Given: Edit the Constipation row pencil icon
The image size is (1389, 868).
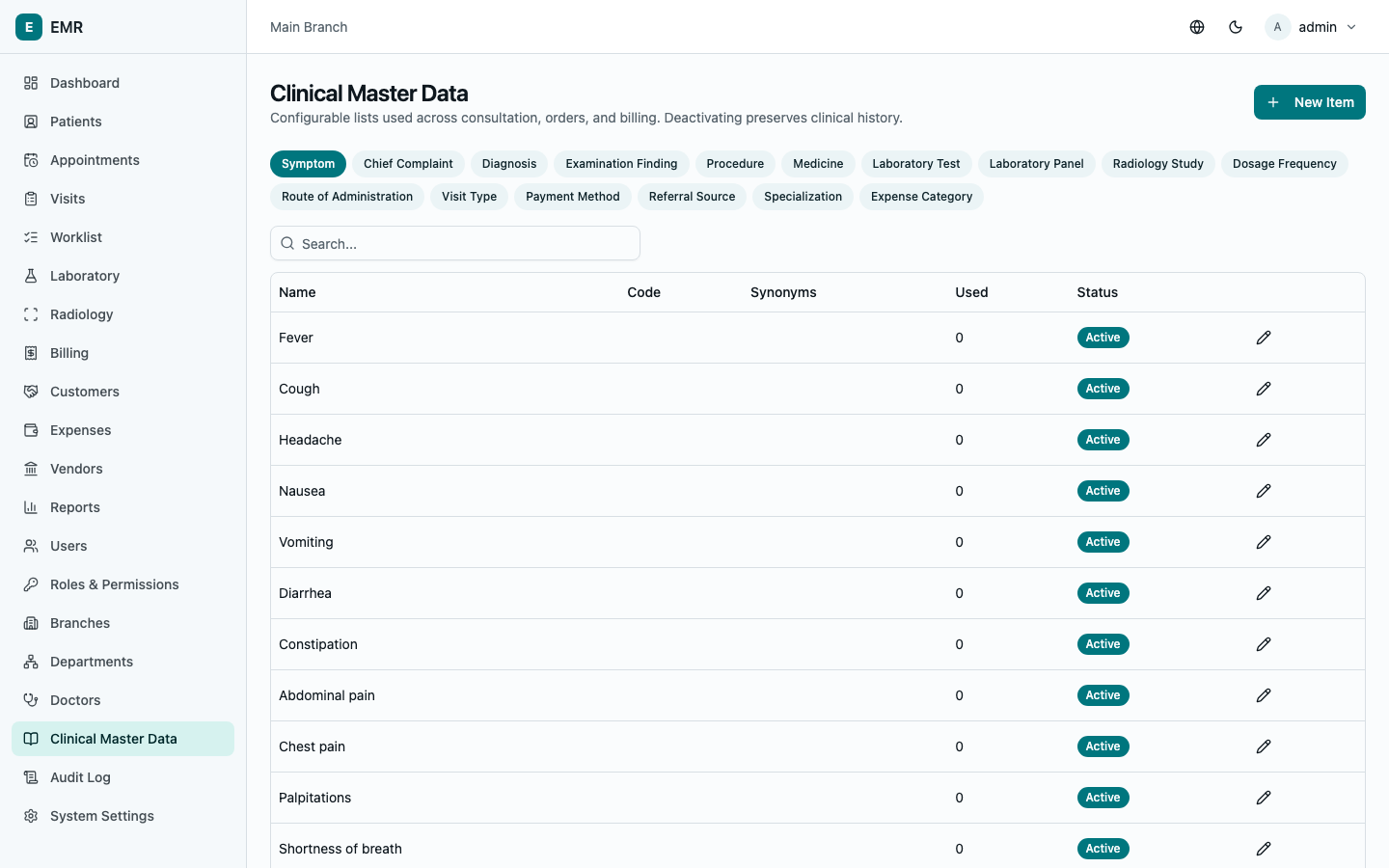Looking at the screenshot, I should 1264,644.
